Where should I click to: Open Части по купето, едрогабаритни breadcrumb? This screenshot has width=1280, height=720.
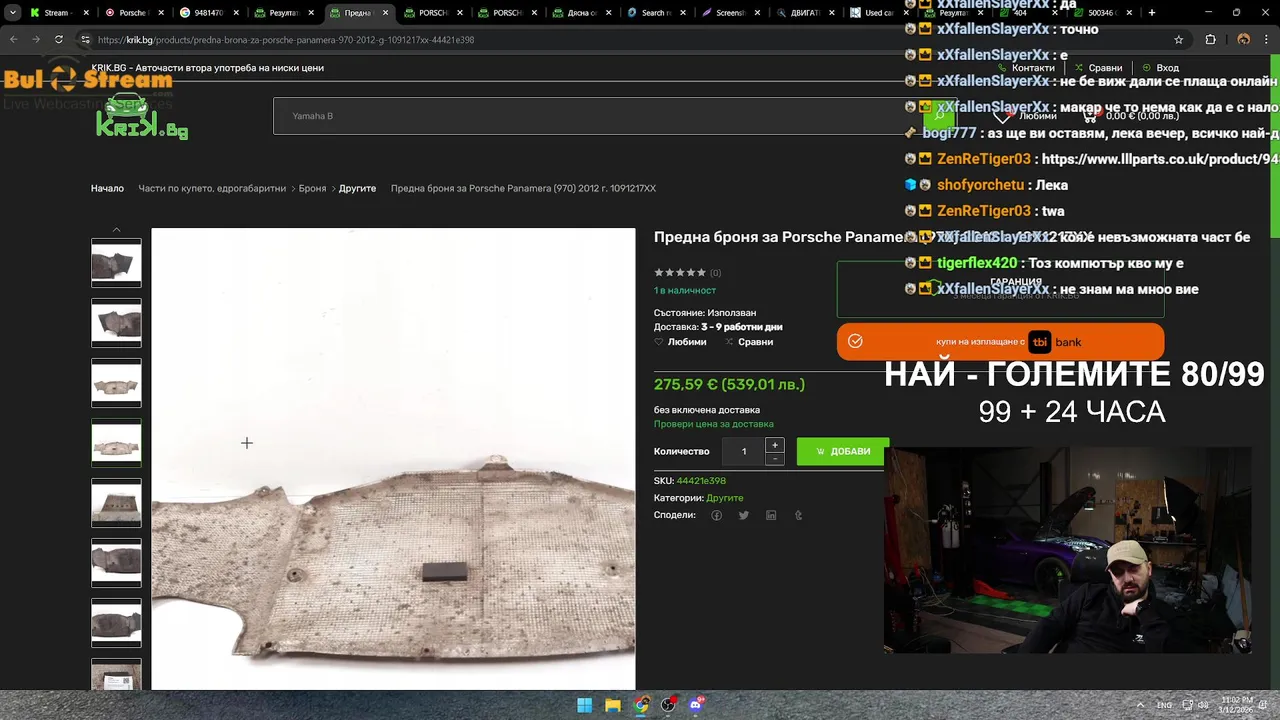[212, 188]
